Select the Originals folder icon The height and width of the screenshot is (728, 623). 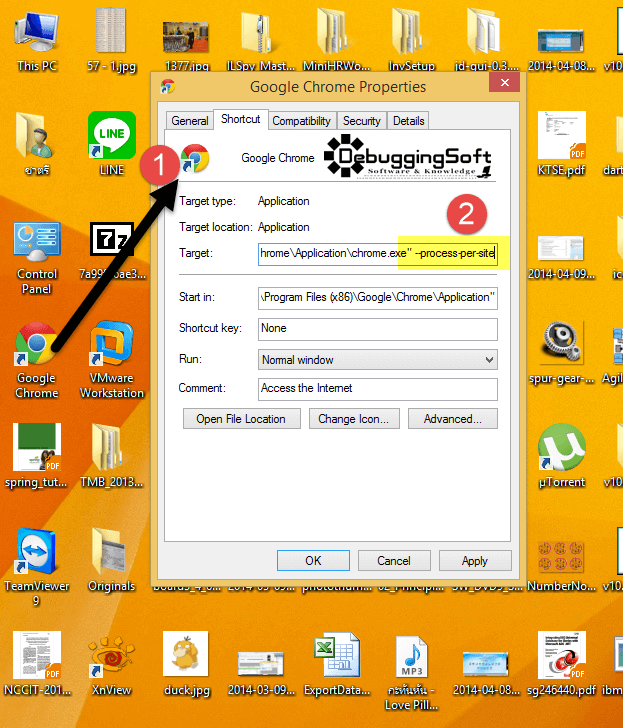point(108,551)
